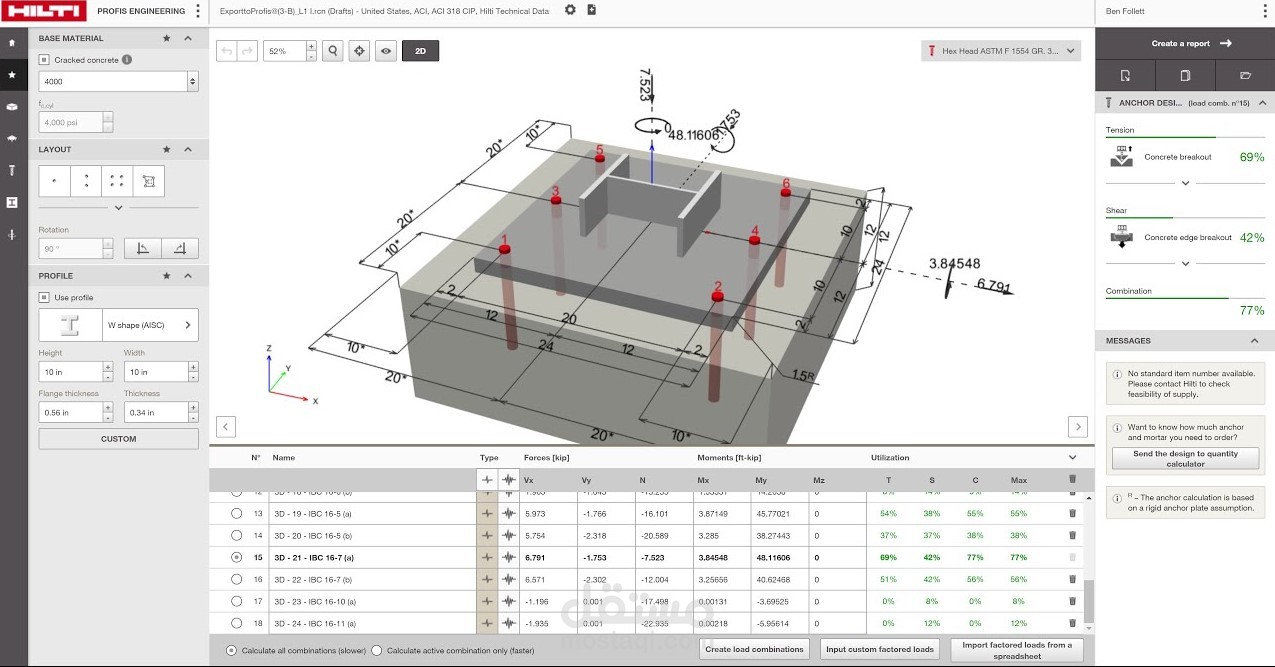Screen dimensions: 1275x667
Task: Favorite the Layout section star
Action: click(166, 149)
